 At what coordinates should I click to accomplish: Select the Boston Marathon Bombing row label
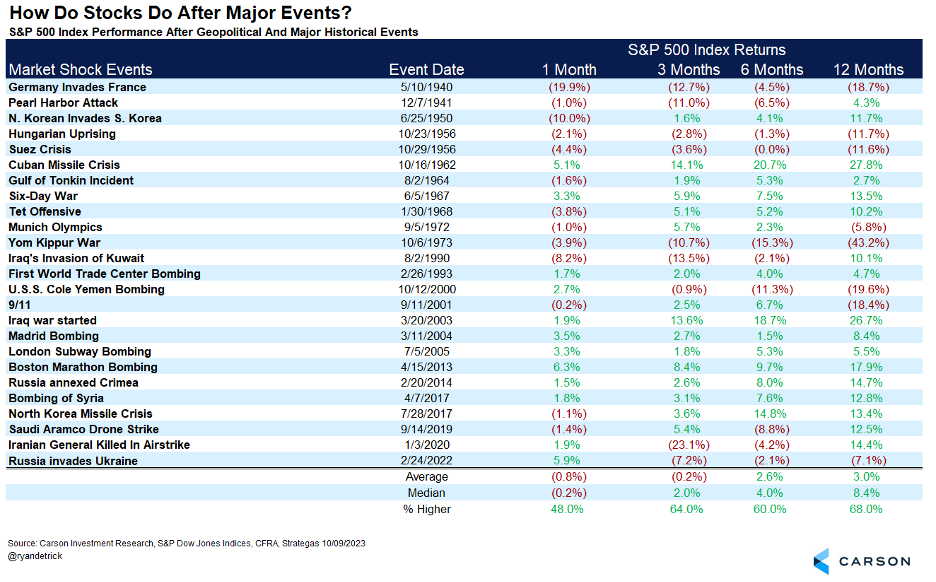pyautogui.click(x=83, y=367)
